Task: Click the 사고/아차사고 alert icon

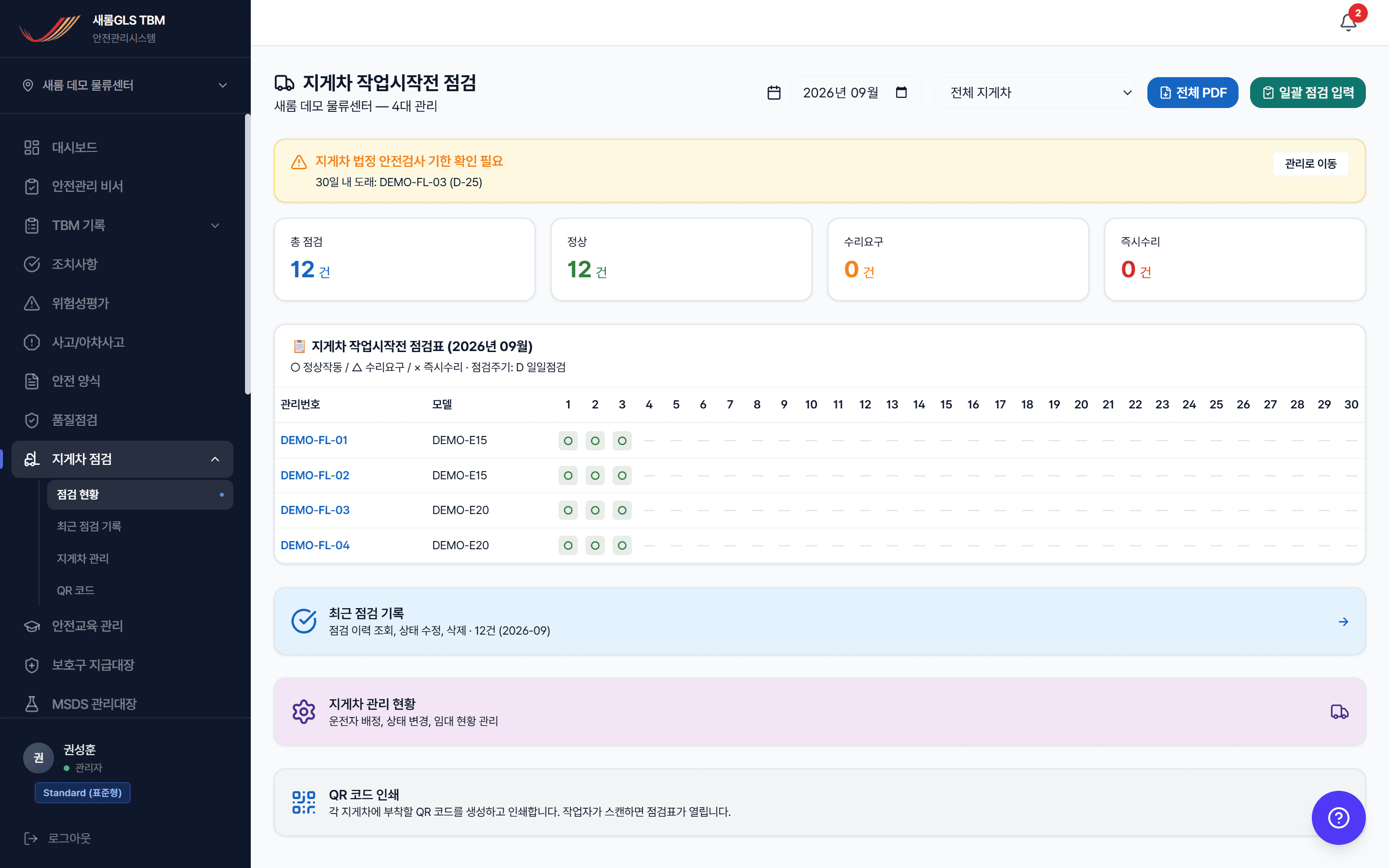Action: [x=31, y=342]
